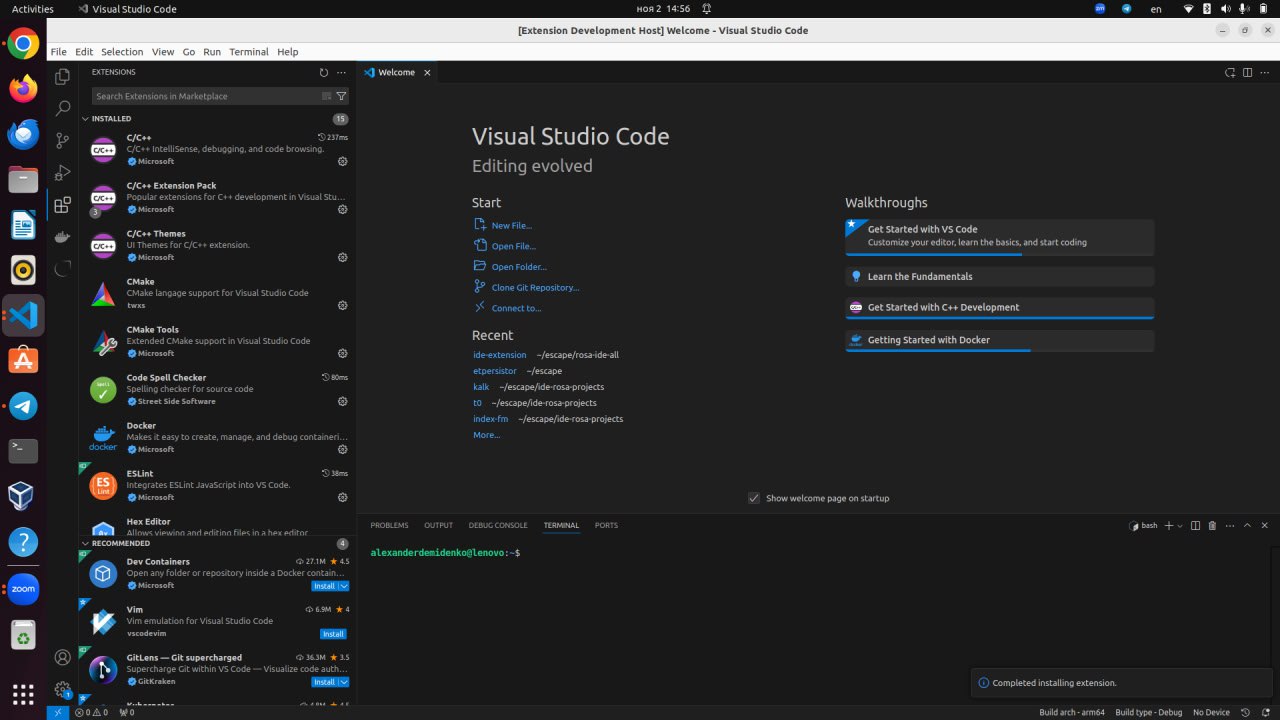Click the refresh extensions icon

pyautogui.click(x=323, y=72)
